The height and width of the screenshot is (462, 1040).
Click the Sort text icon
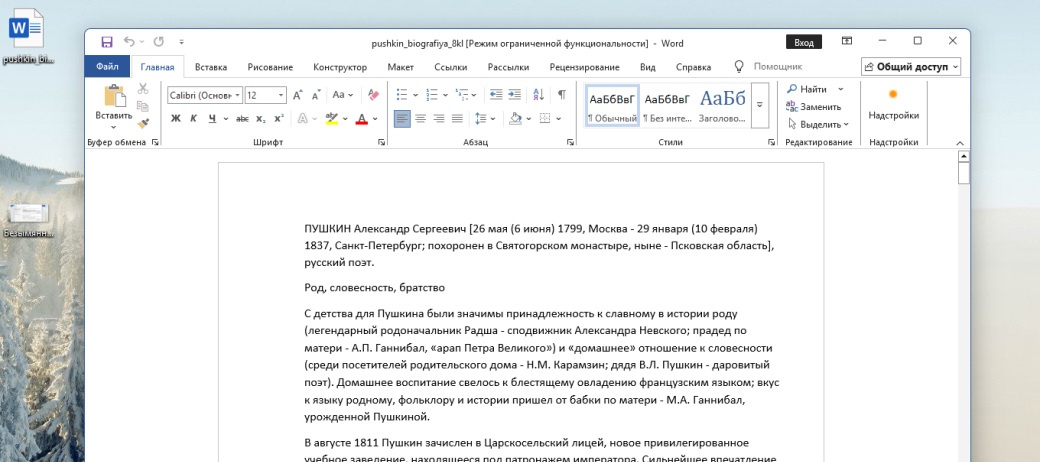coord(538,95)
